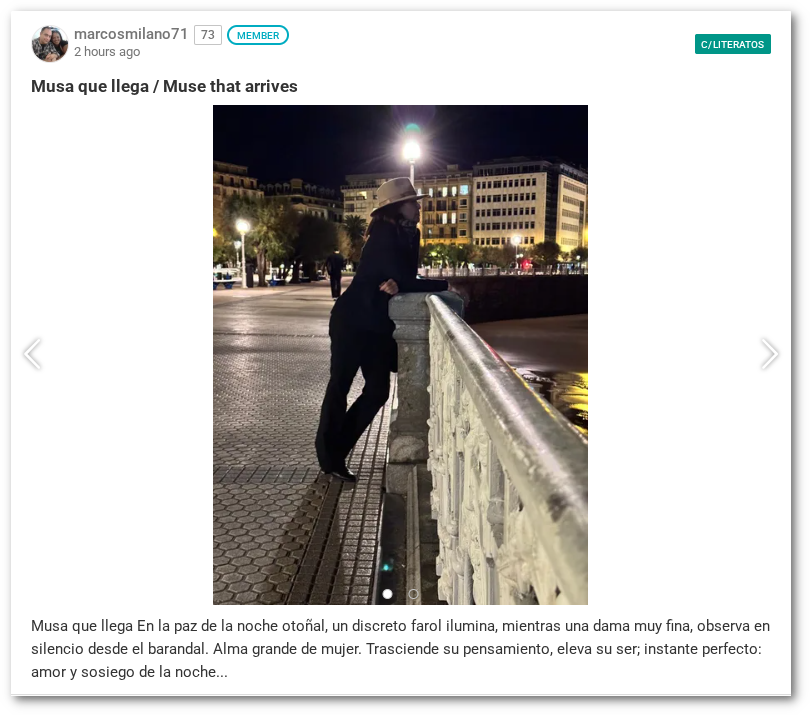Open the post's night promenade photo
Screen dimensions: 810x715
pyautogui.click(x=400, y=355)
